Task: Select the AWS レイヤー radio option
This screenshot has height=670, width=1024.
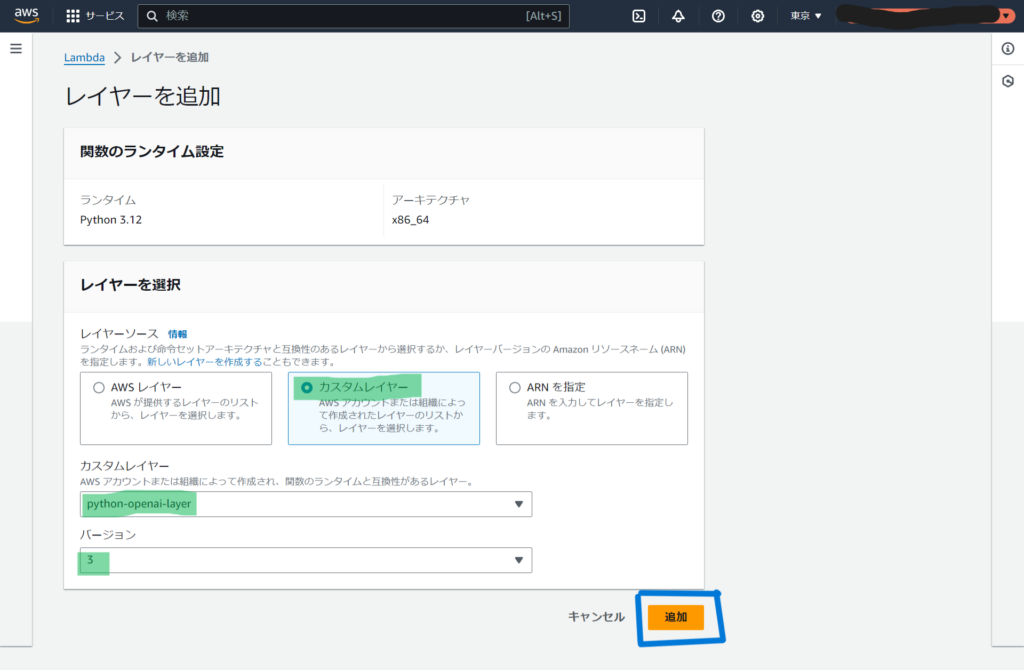Action: (x=98, y=387)
